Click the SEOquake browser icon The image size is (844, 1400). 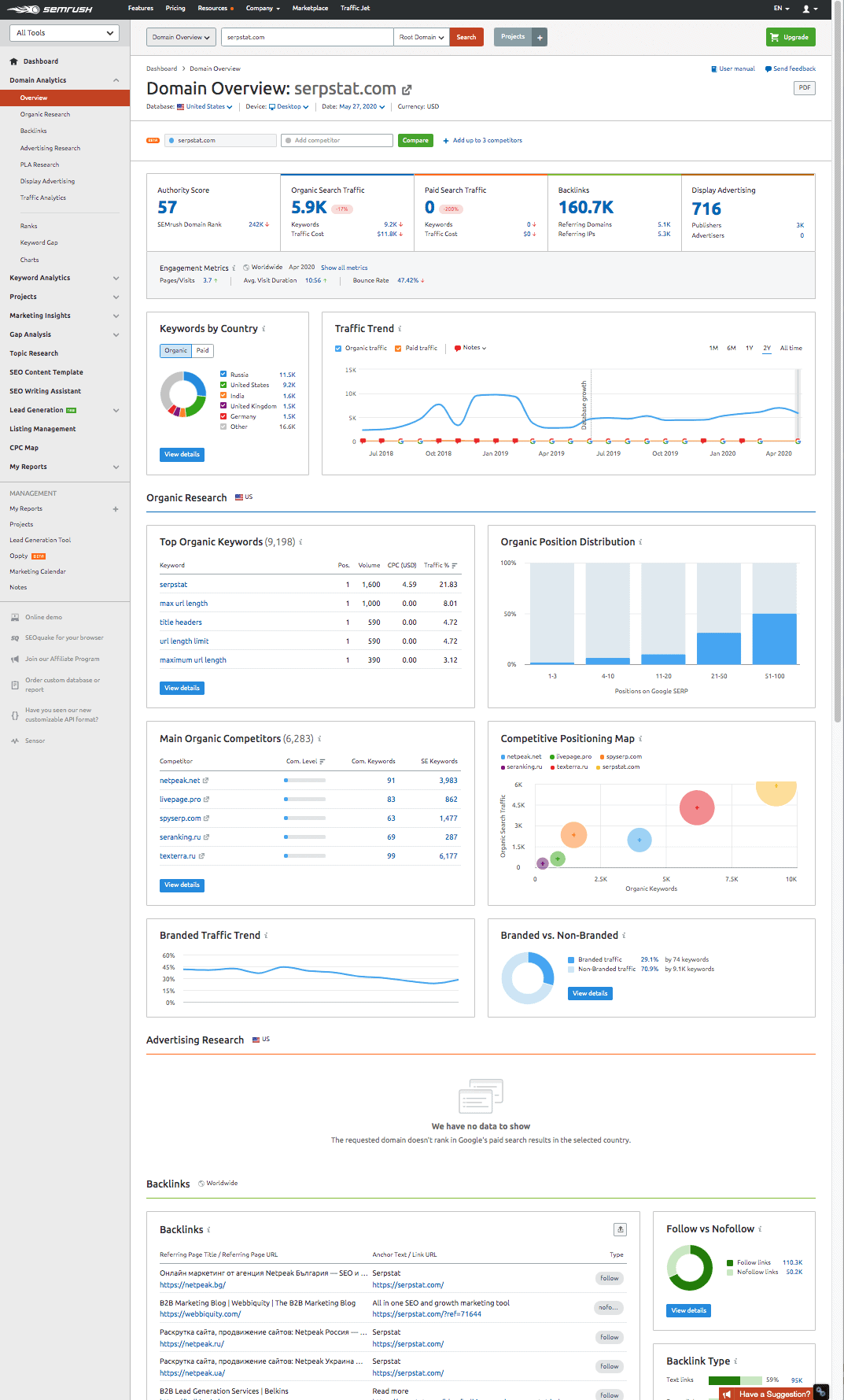[15, 638]
